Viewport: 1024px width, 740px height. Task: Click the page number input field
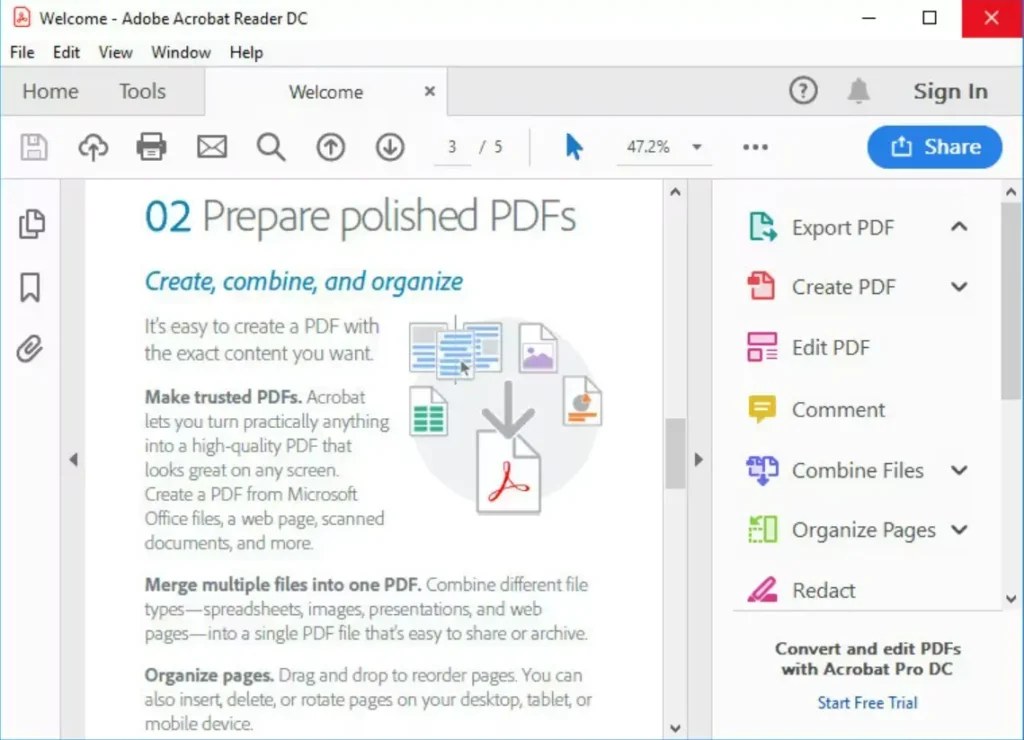click(x=452, y=146)
